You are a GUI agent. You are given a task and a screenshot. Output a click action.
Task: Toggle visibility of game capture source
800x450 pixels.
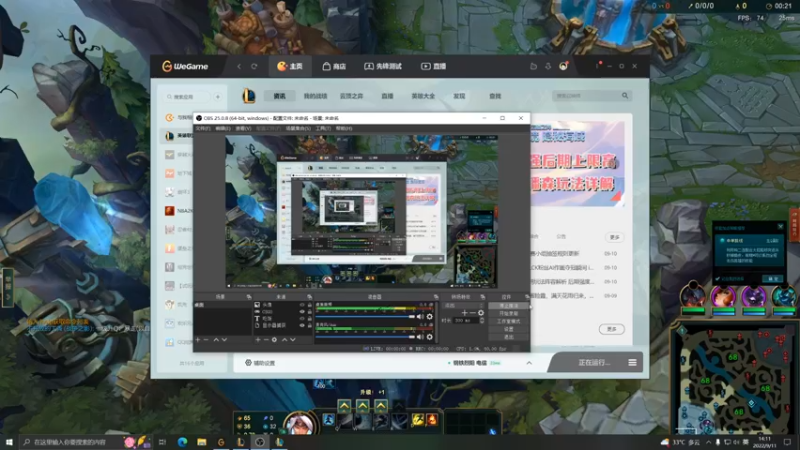[302, 312]
